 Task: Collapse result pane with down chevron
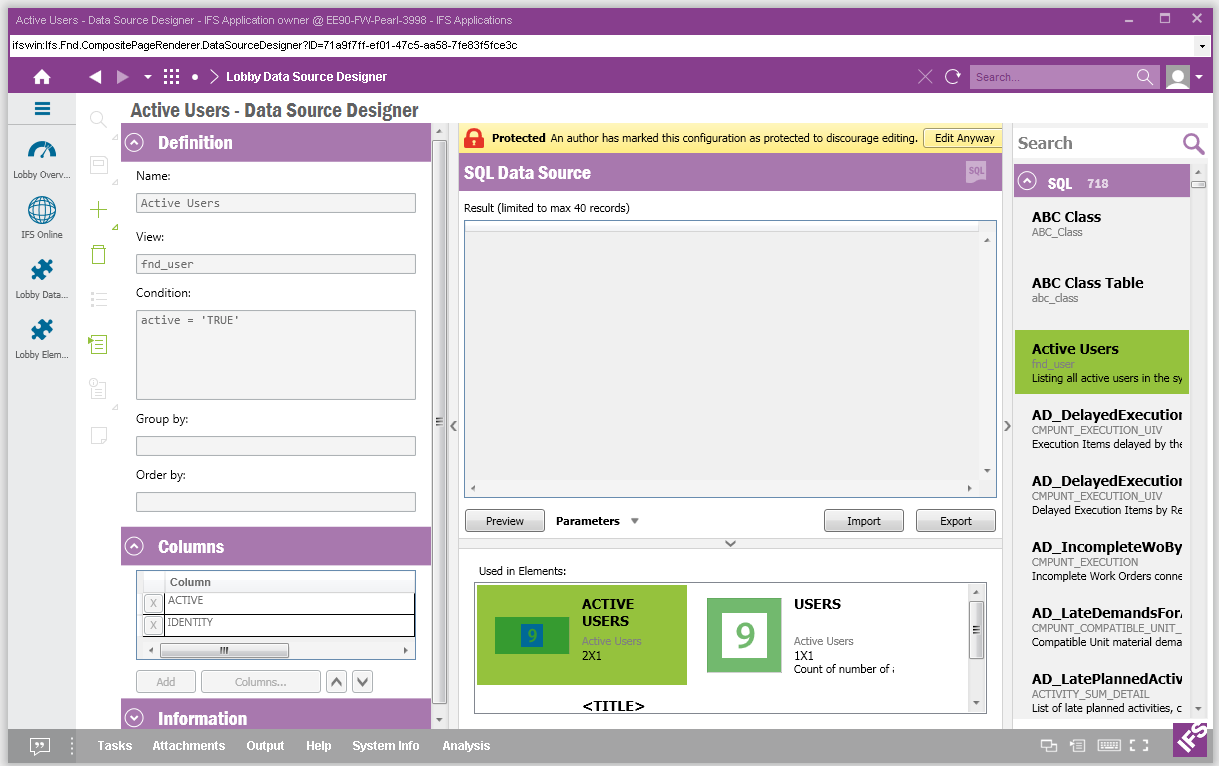[730, 543]
